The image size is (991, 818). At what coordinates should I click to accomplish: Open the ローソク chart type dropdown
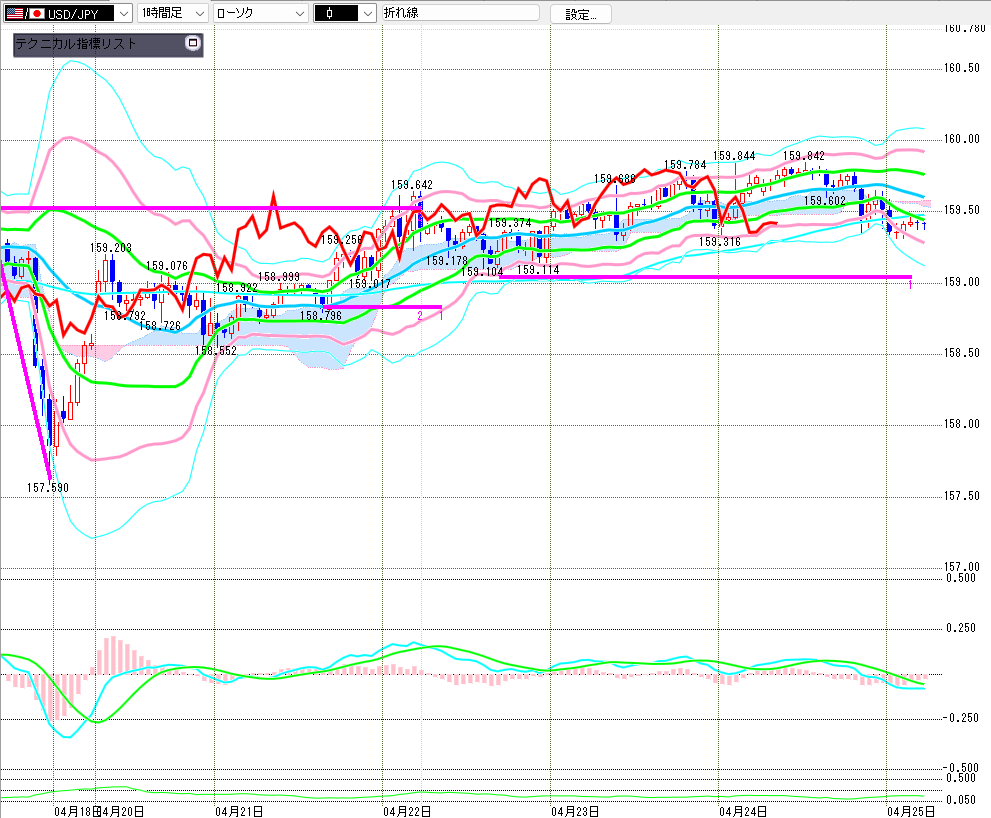tap(296, 13)
